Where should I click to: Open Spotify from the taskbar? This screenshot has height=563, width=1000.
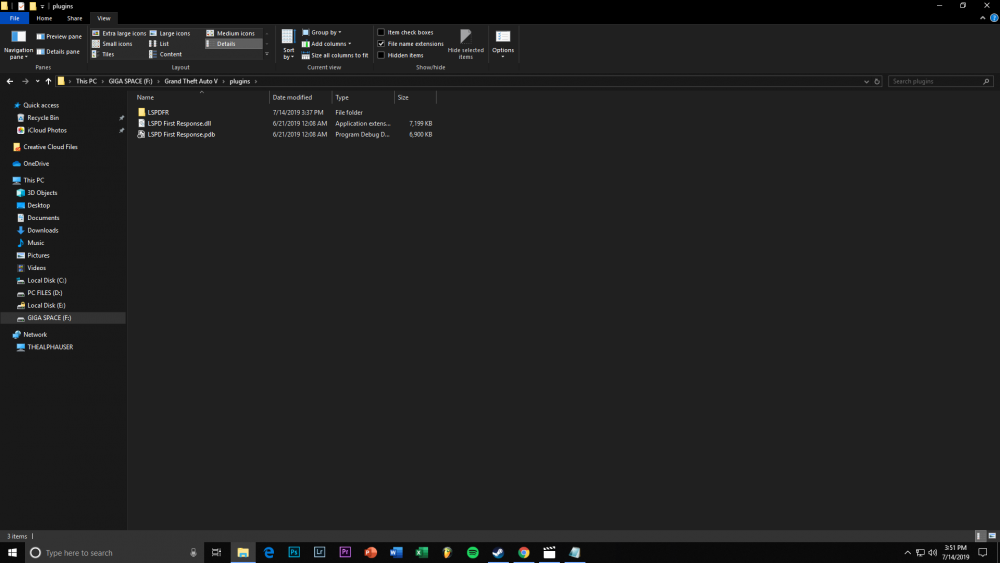[473, 553]
